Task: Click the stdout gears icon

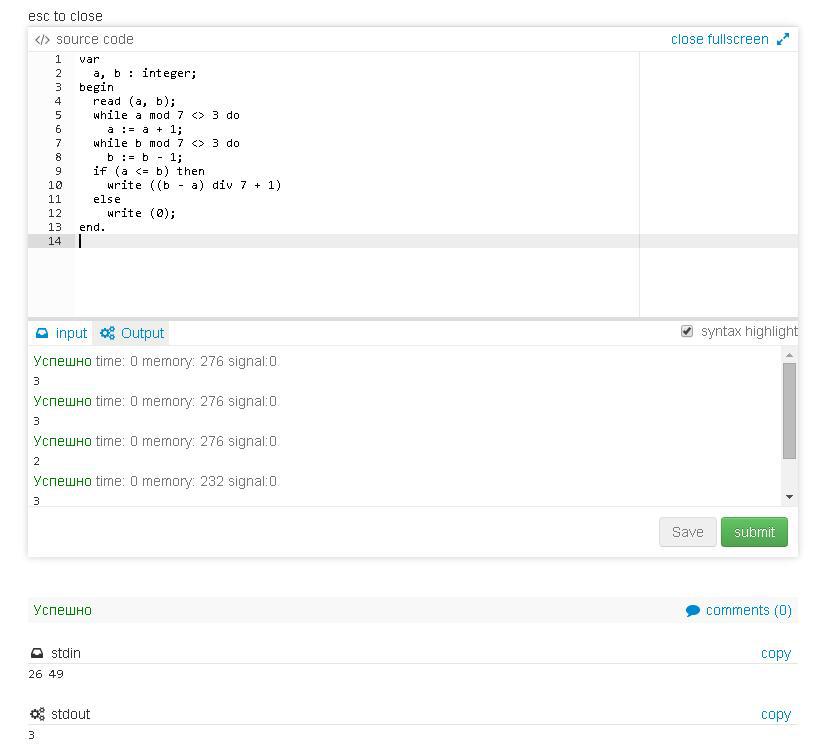Action: click(x=38, y=714)
